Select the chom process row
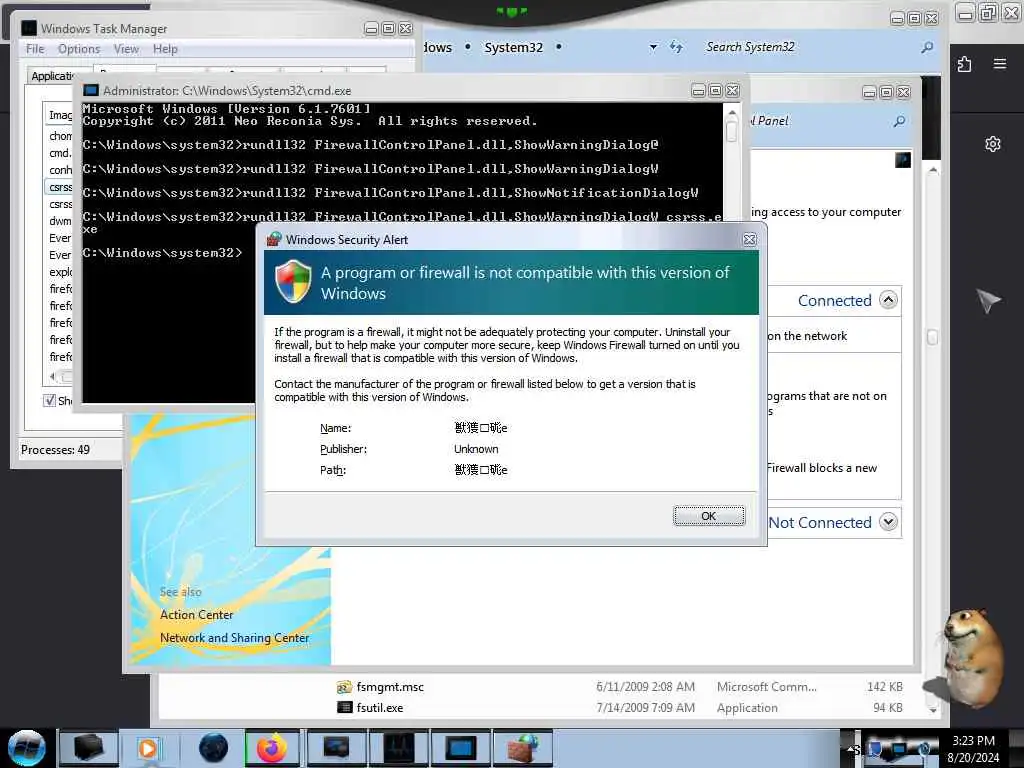 click(x=60, y=136)
